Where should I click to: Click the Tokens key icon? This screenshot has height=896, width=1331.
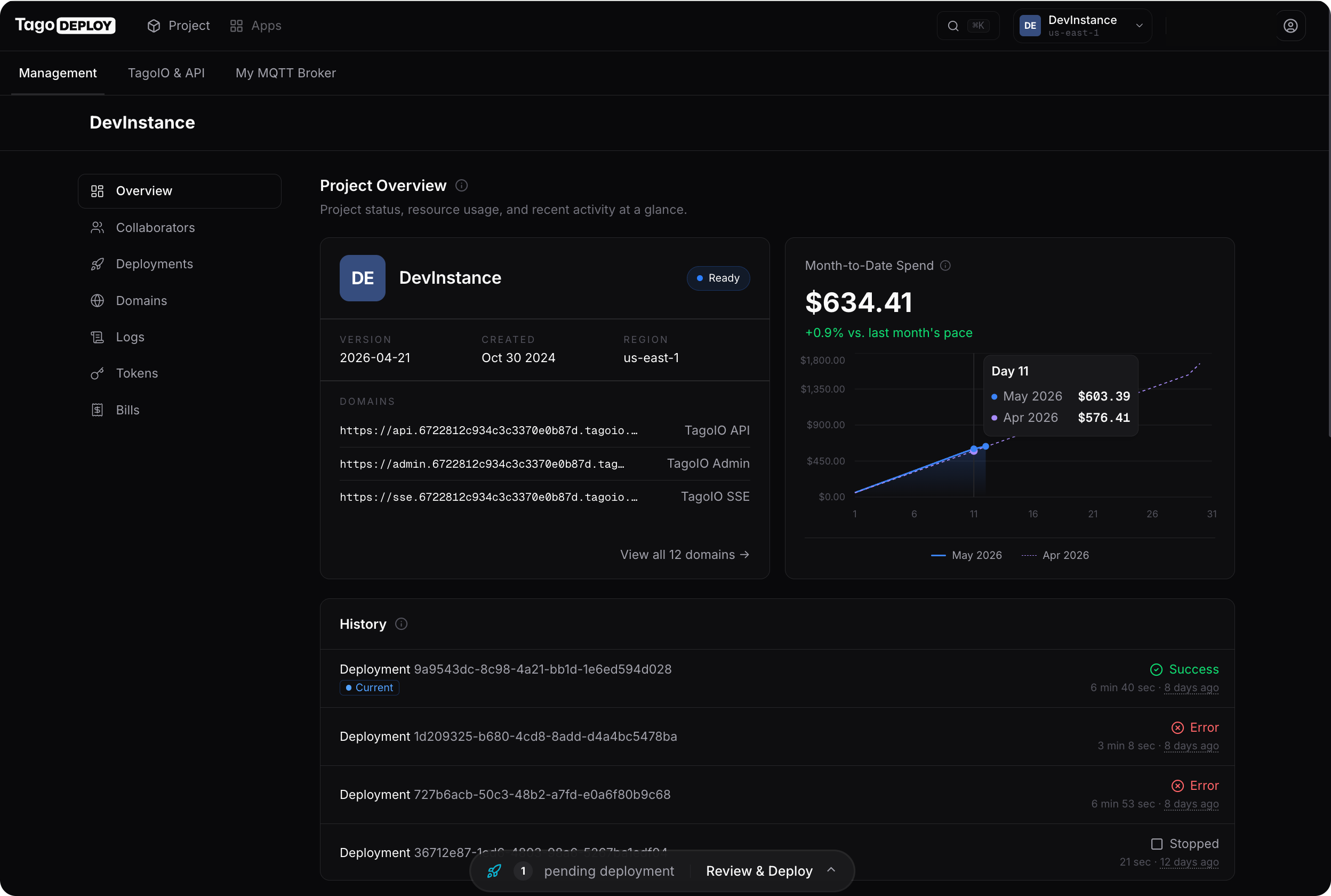pos(97,373)
